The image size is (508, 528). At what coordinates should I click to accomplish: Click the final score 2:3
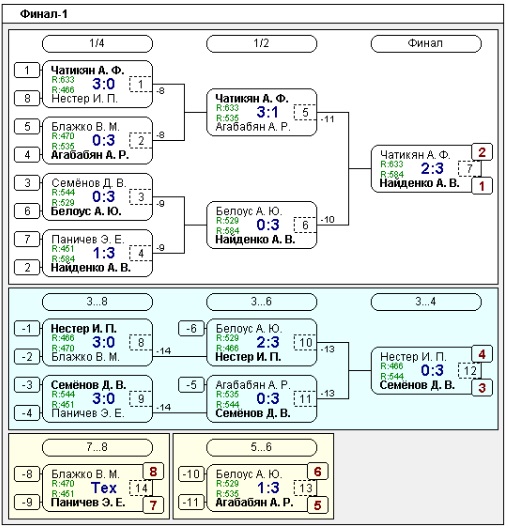pyautogui.click(x=432, y=168)
